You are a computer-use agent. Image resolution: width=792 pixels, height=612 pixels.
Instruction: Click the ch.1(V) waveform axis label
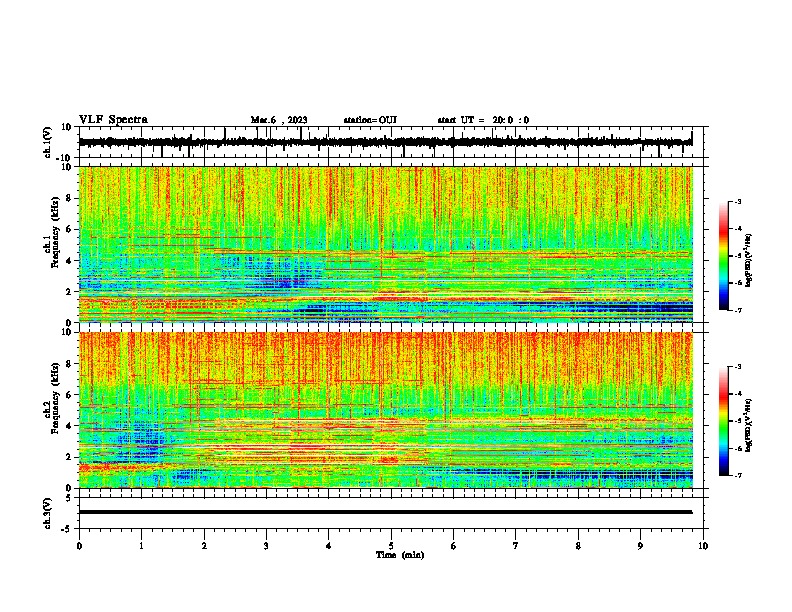(48, 142)
